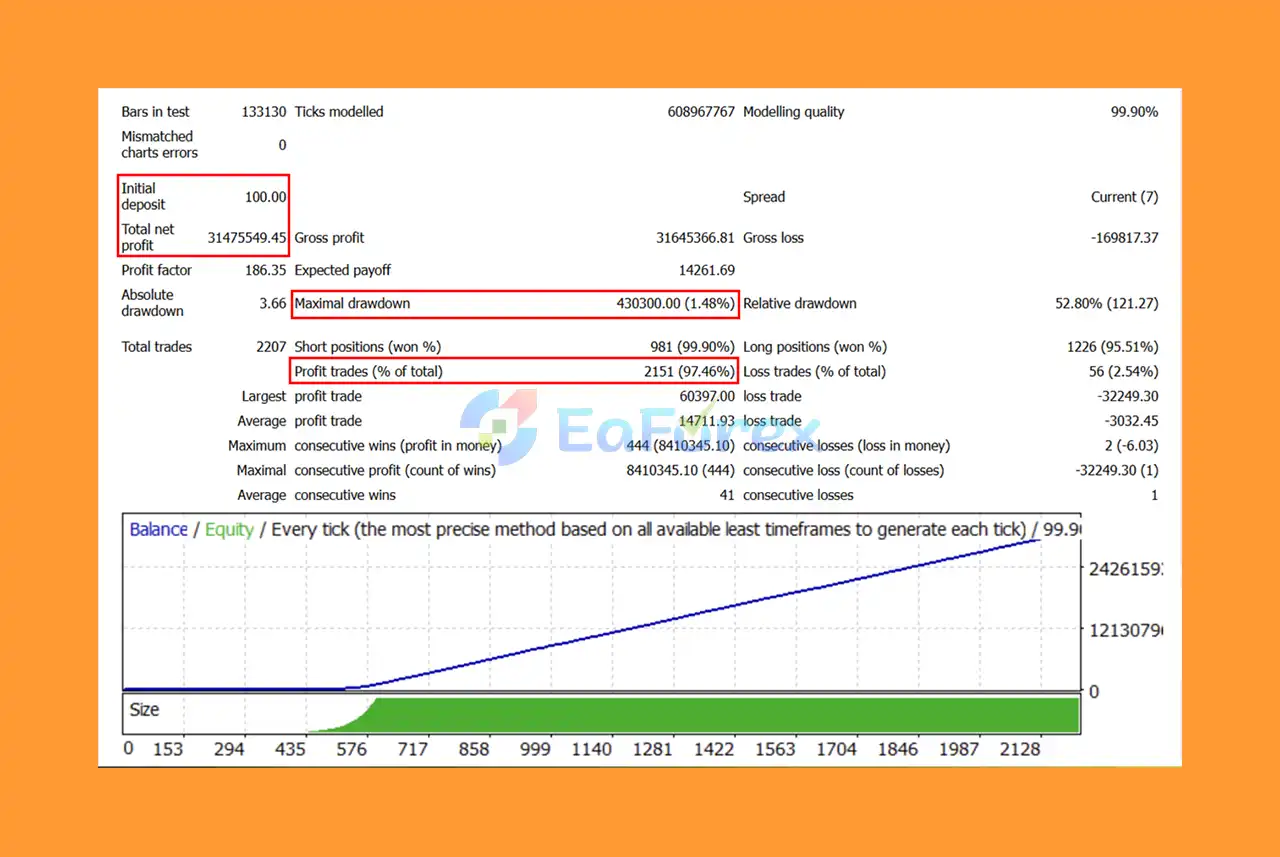Image resolution: width=1280 pixels, height=857 pixels.
Task: Click the Long positions value 1226 (95.51%)
Action: 1113,347
